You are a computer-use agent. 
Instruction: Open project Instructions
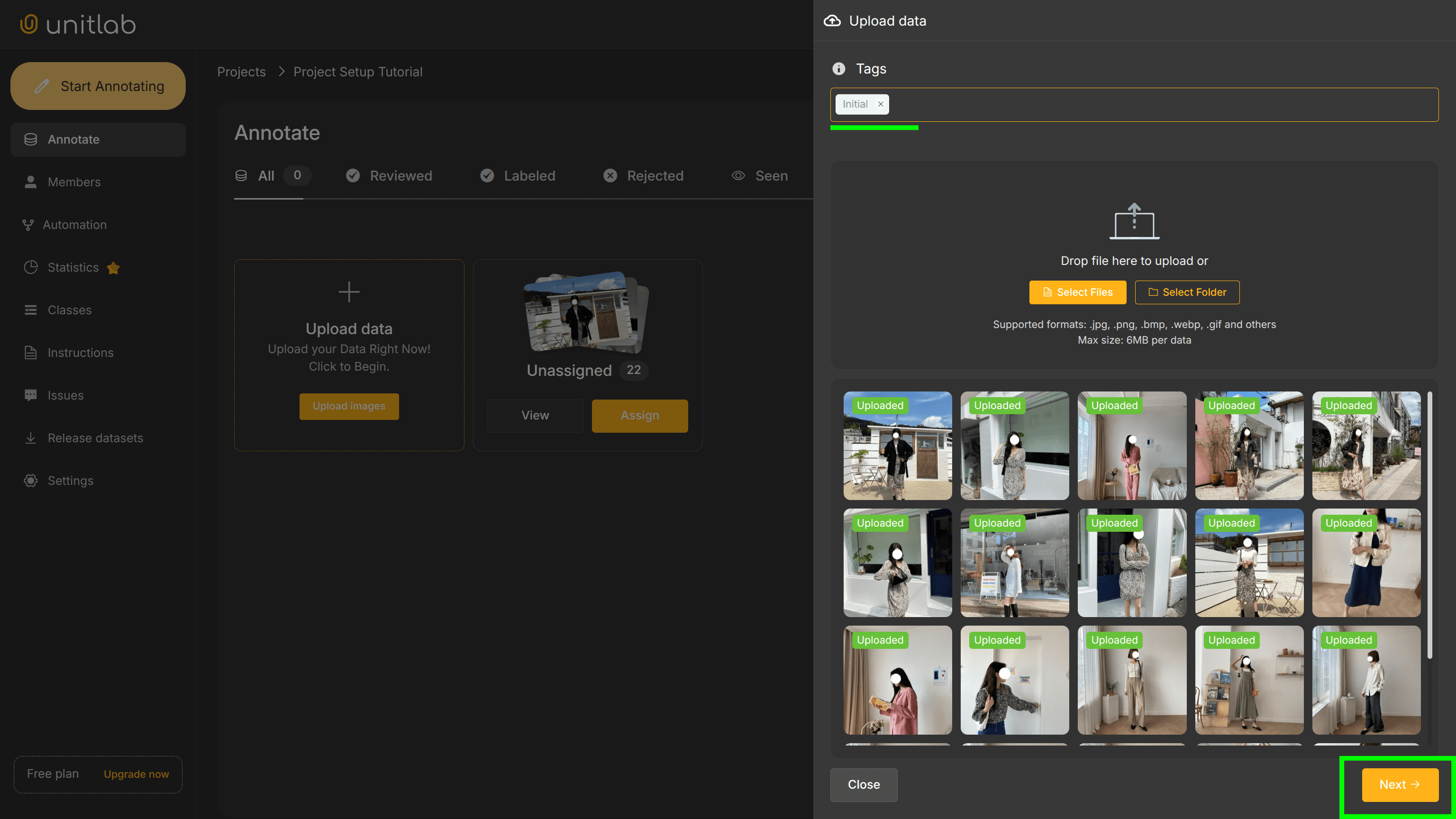pyautogui.click(x=80, y=352)
